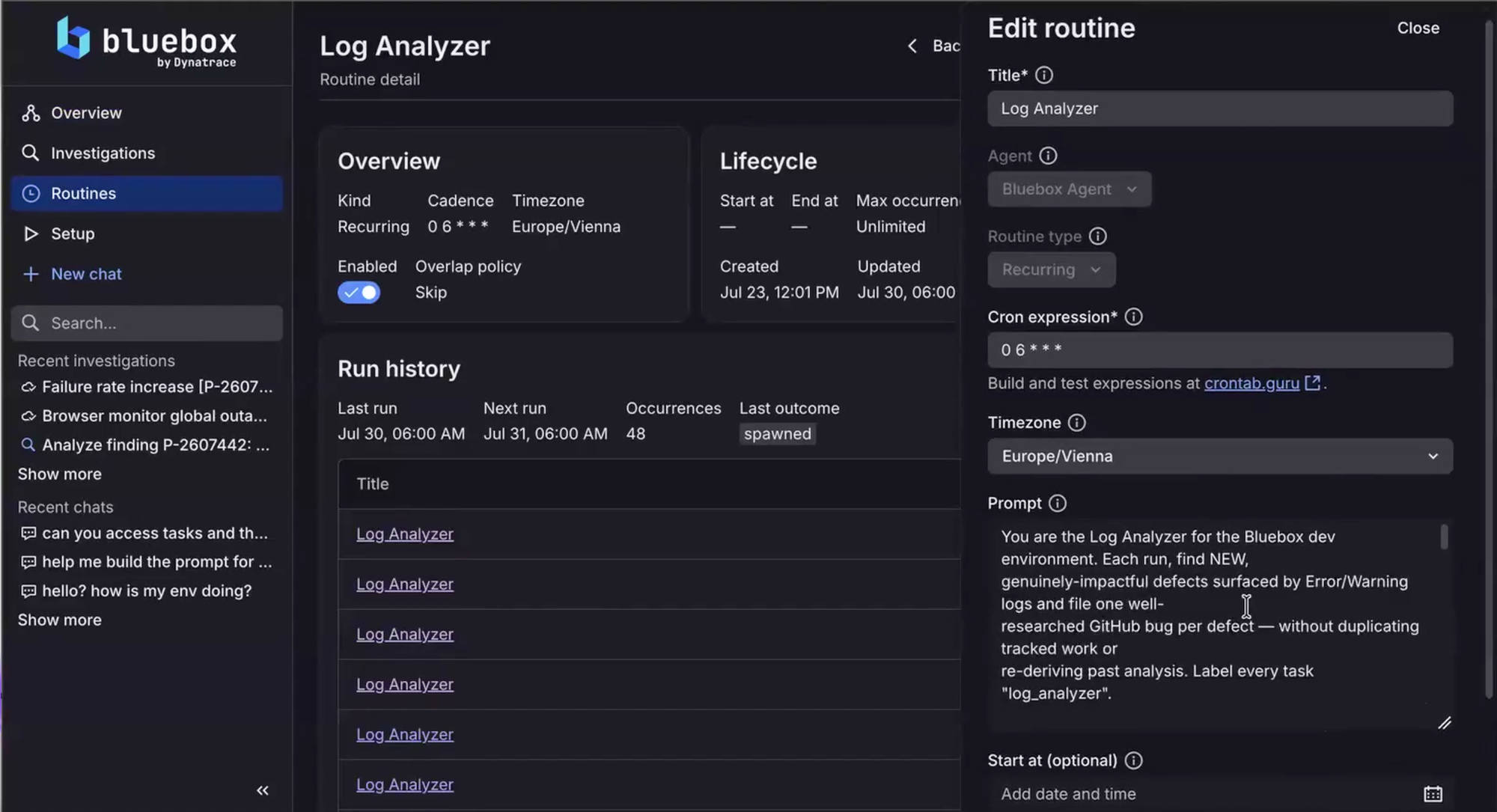
Task: Click the Routine type info icon
Action: [1098, 237]
